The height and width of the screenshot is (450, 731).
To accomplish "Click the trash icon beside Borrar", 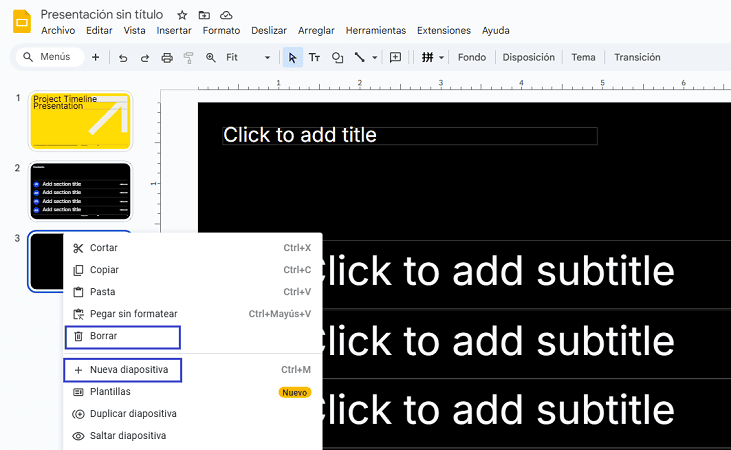I will coord(78,336).
